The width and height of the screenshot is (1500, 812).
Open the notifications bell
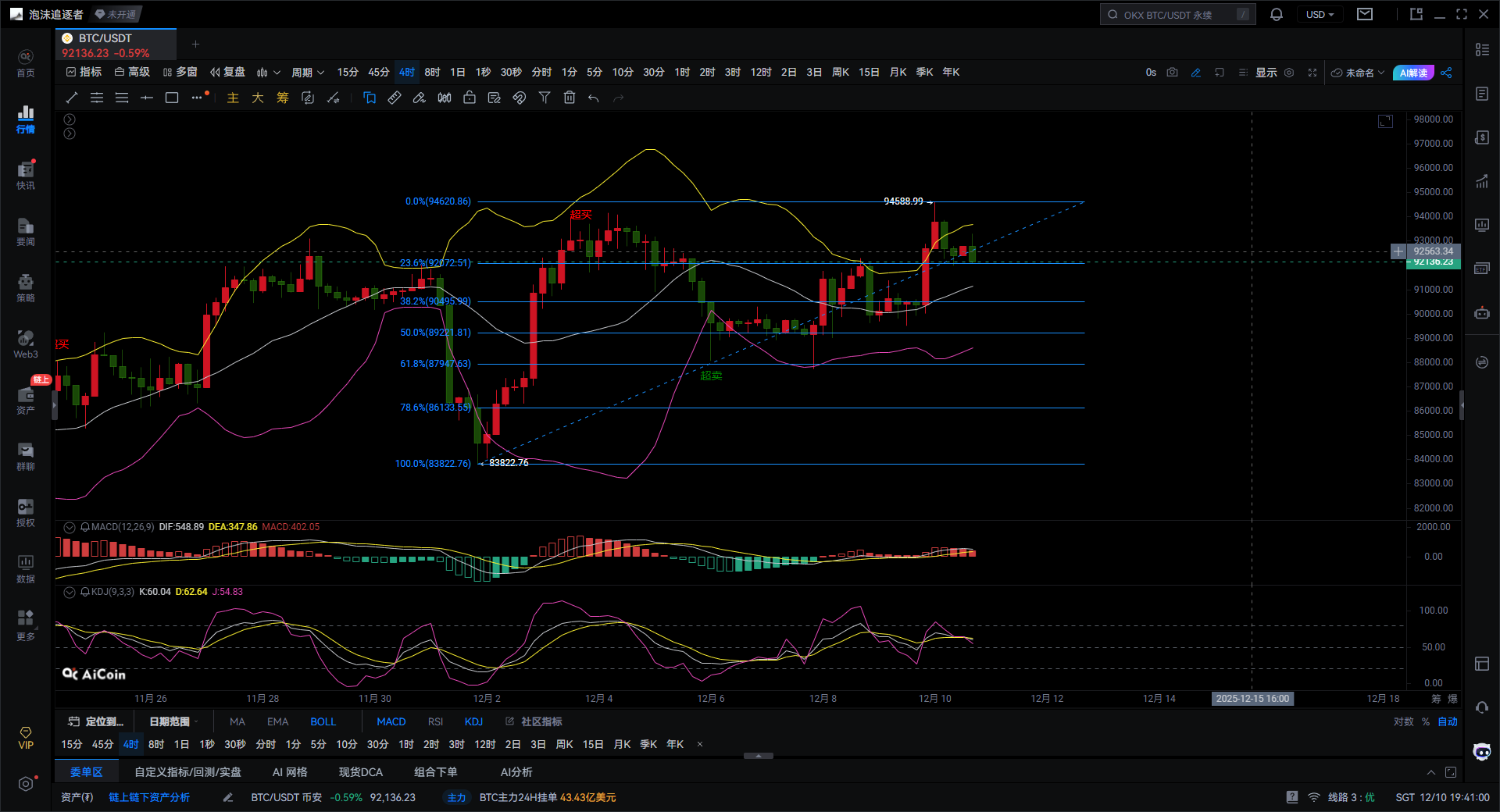pos(1277,15)
